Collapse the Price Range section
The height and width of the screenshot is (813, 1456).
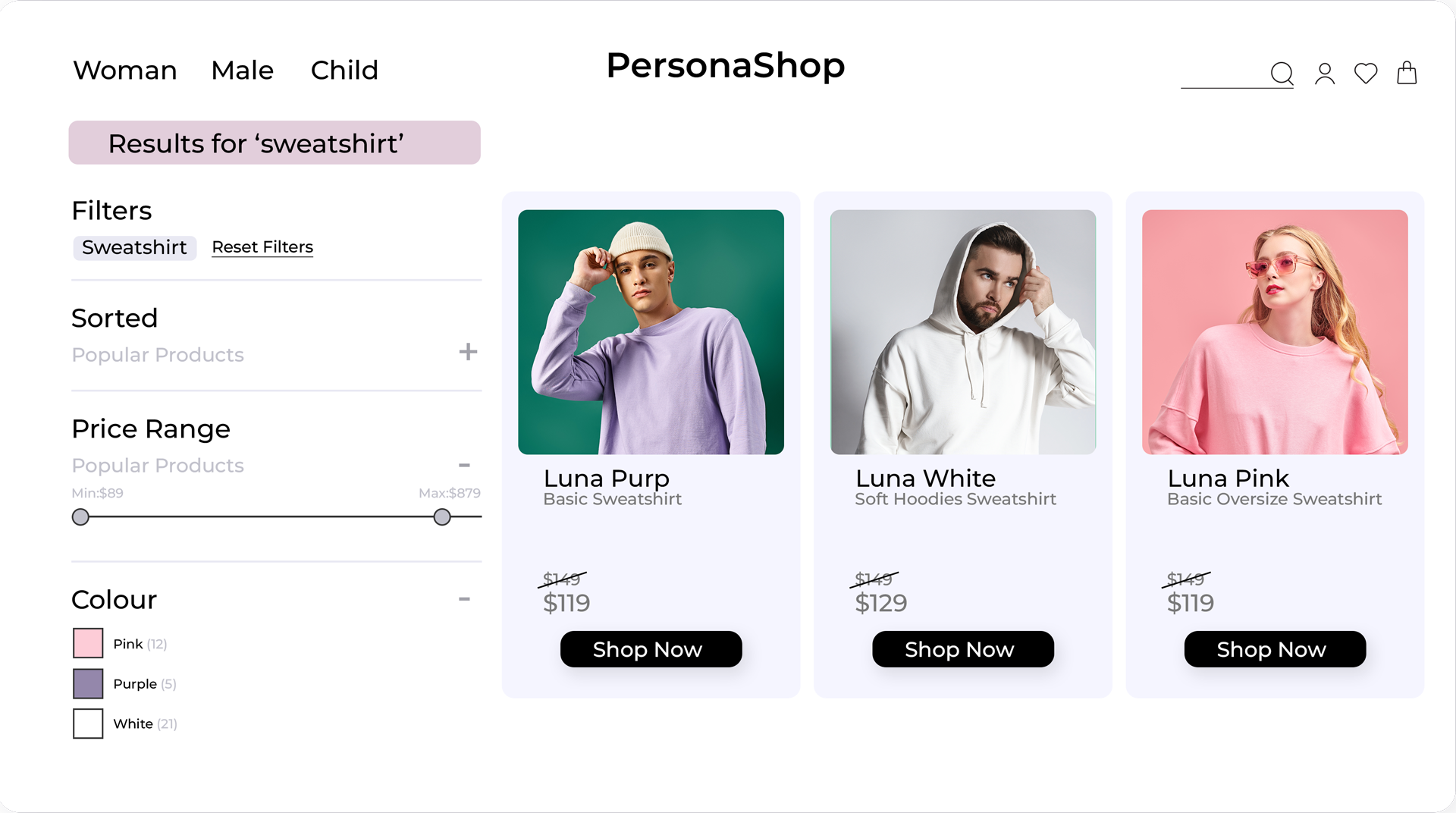[x=465, y=465]
